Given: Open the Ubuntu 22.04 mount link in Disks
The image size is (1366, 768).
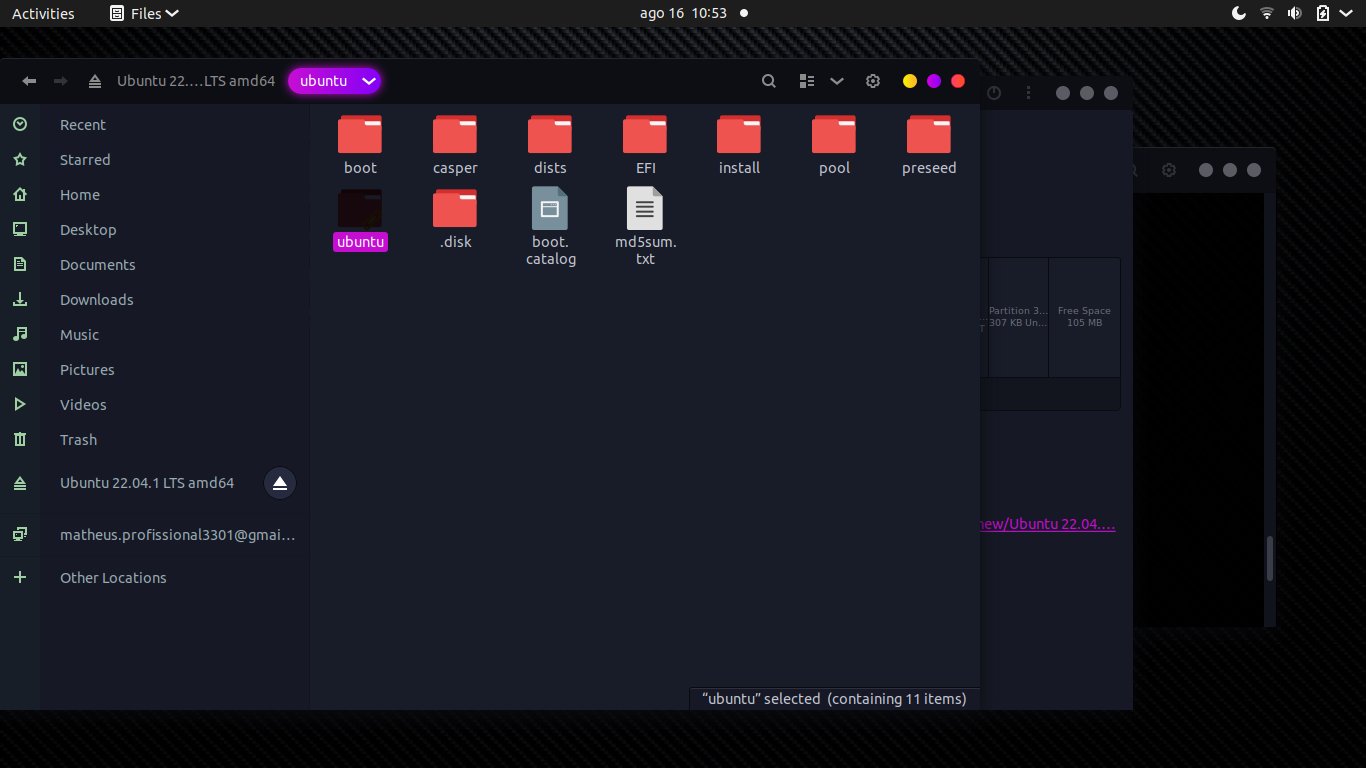Looking at the screenshot, I should point(1047,524).
